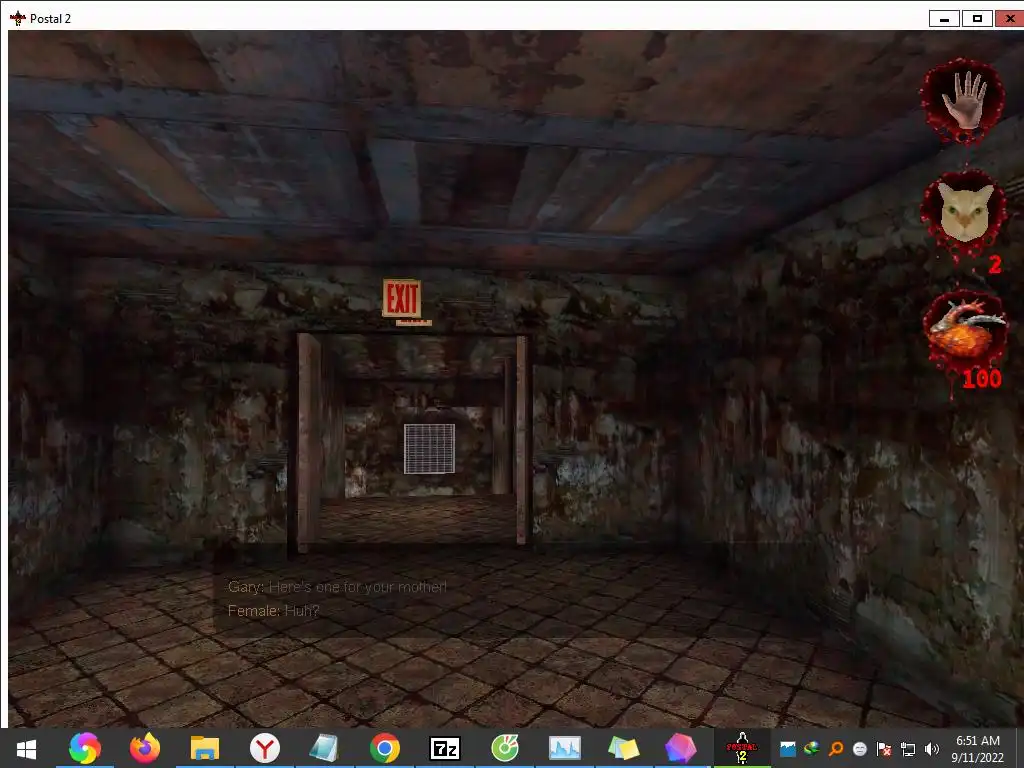Screen dimensions: 1024x768
Task: Open the green circular app in taskbar
Action: (x=505, y=748)
